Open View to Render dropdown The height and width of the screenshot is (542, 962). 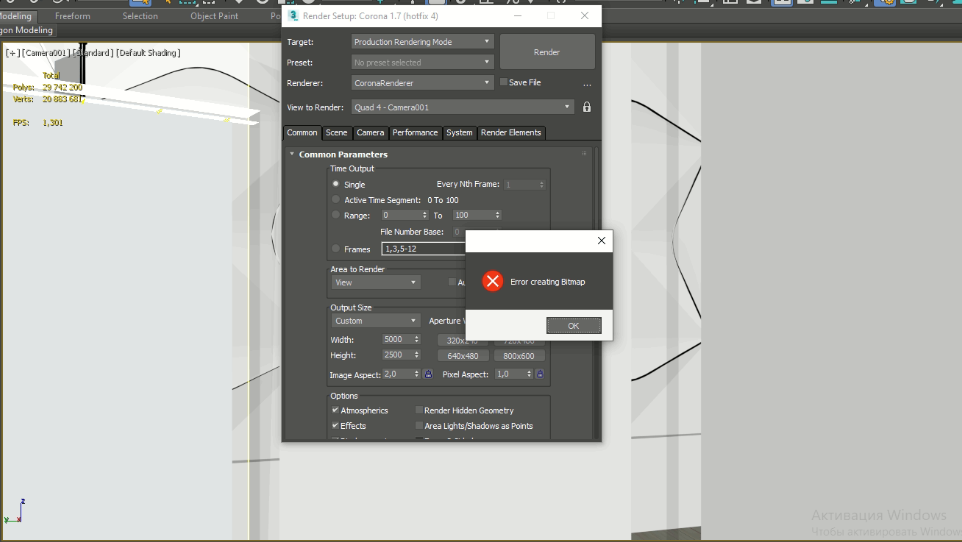pos(463,107)
